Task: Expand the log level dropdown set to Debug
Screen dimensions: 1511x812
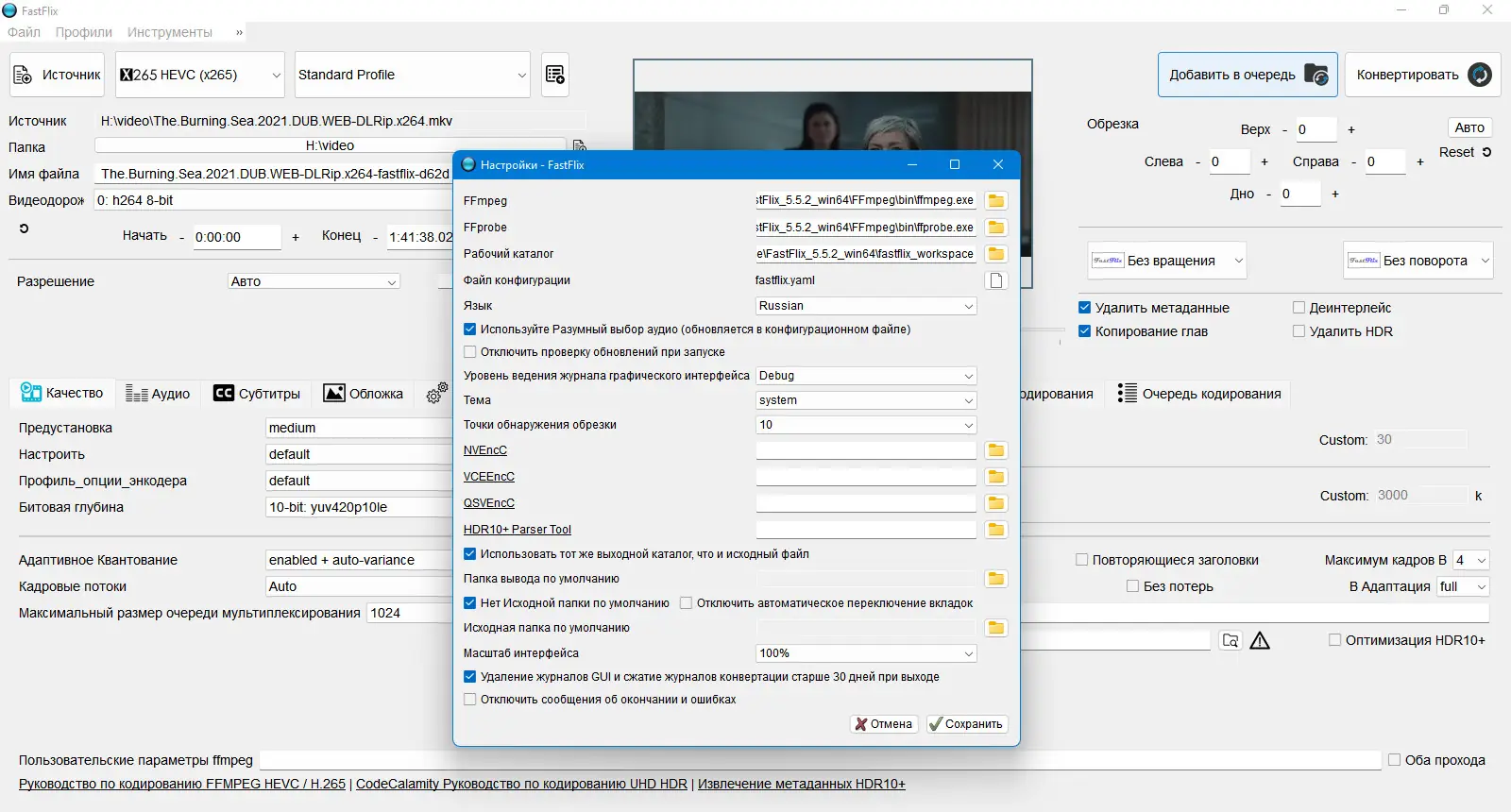Action: tap(866, 376)
